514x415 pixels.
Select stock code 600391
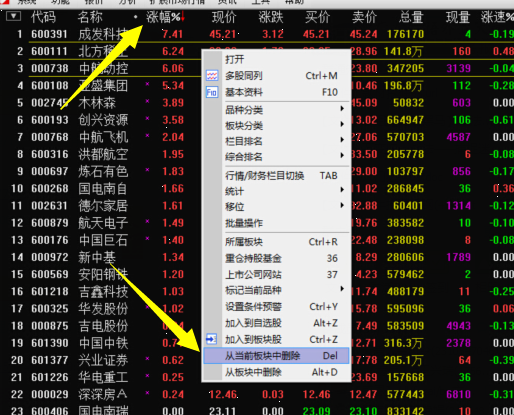click(49, 34)
